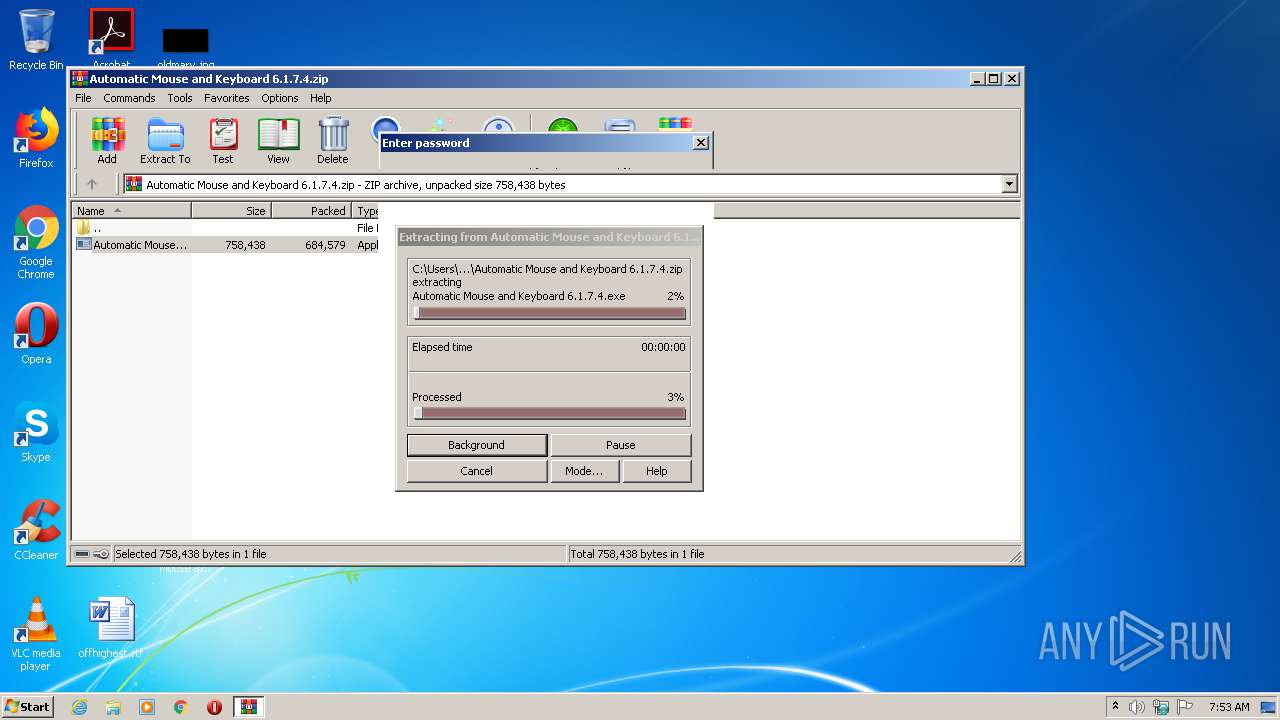1280x720 pixels.
Task: Click the View file icon
Action: tap(278, 140)
